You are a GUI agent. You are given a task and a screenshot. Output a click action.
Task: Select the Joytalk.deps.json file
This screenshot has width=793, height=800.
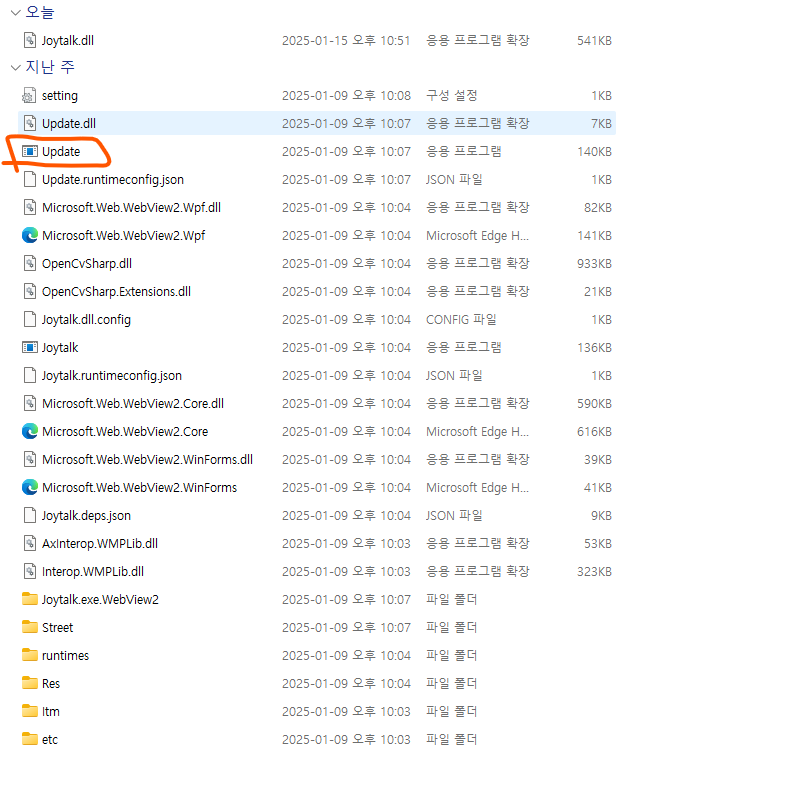86,516
